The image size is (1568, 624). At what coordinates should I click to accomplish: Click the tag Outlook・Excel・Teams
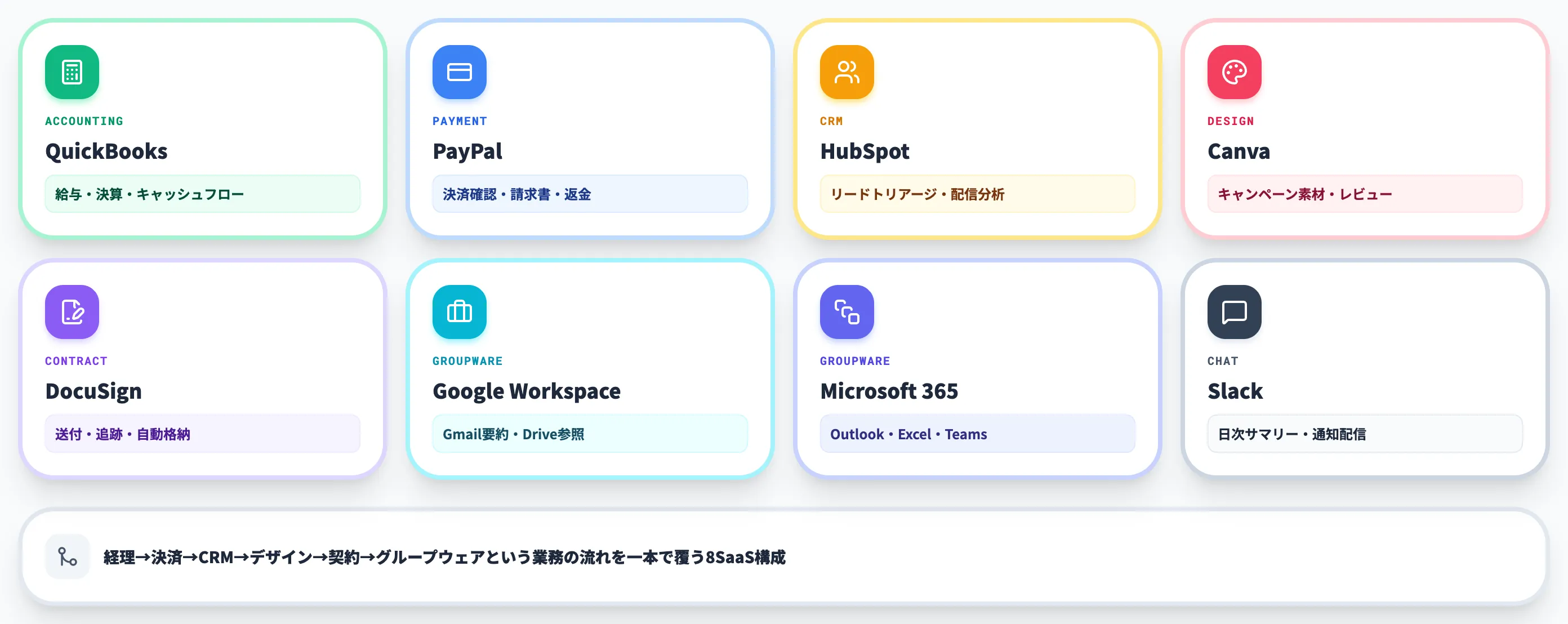pos(978,434)
